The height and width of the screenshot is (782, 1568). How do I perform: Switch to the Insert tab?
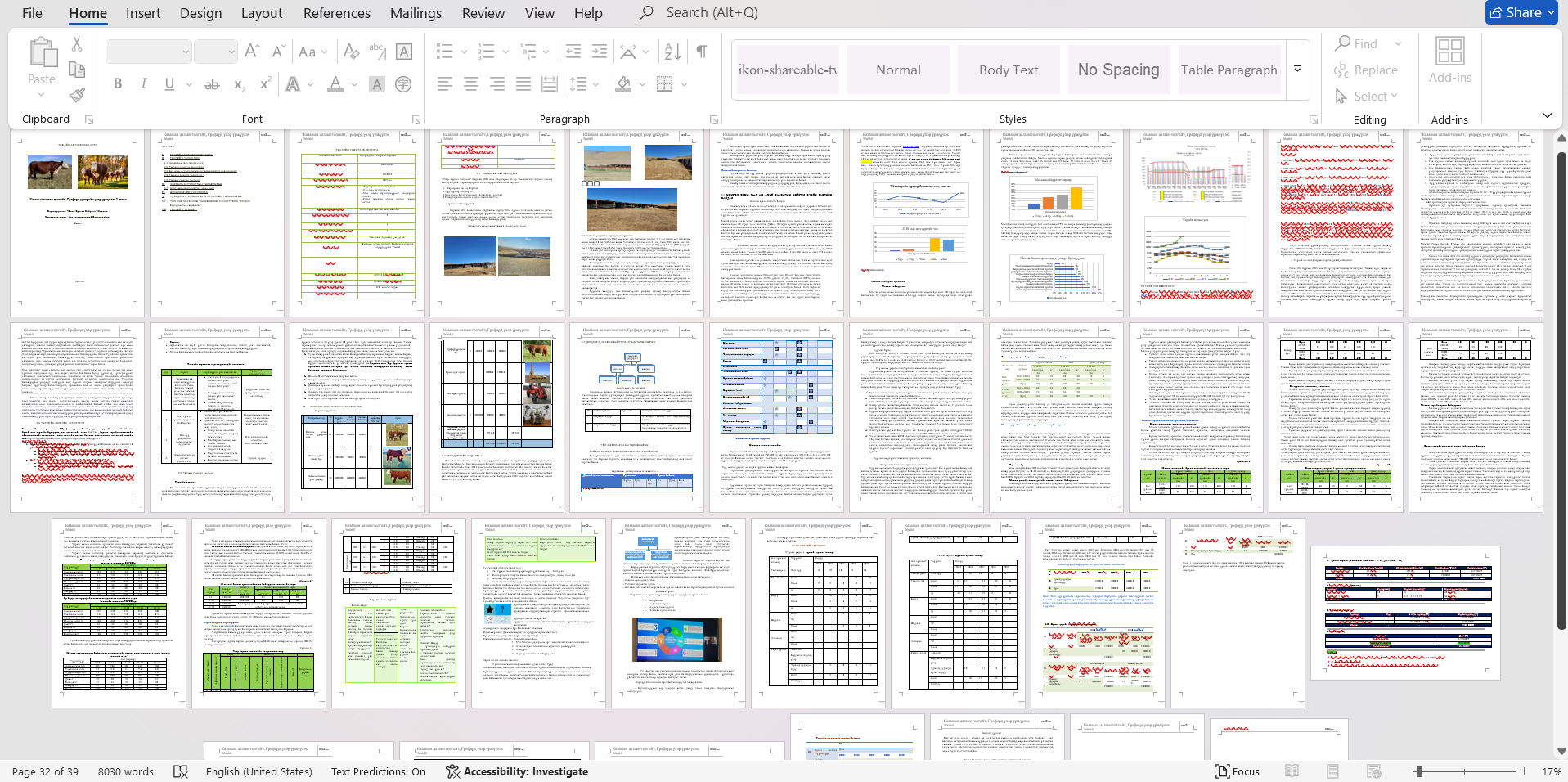143,13
